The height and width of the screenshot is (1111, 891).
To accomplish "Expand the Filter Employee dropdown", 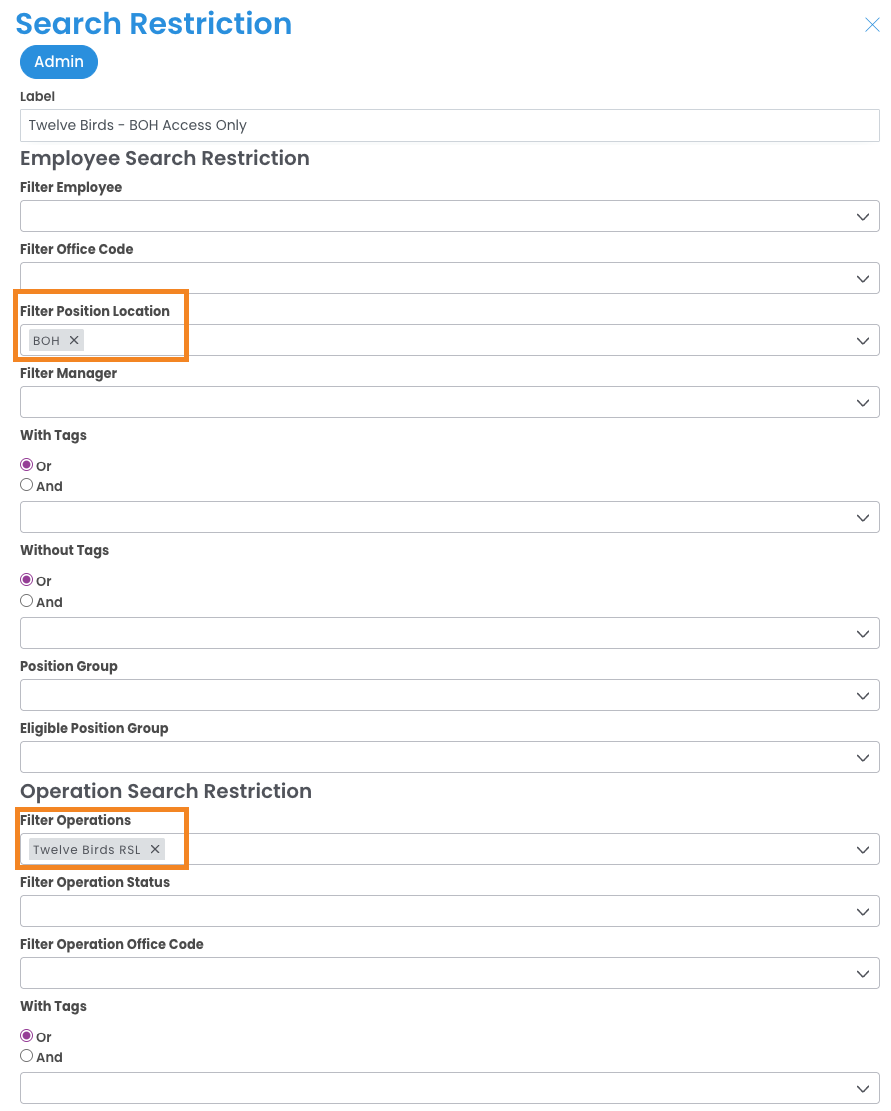I will [862, 216].
